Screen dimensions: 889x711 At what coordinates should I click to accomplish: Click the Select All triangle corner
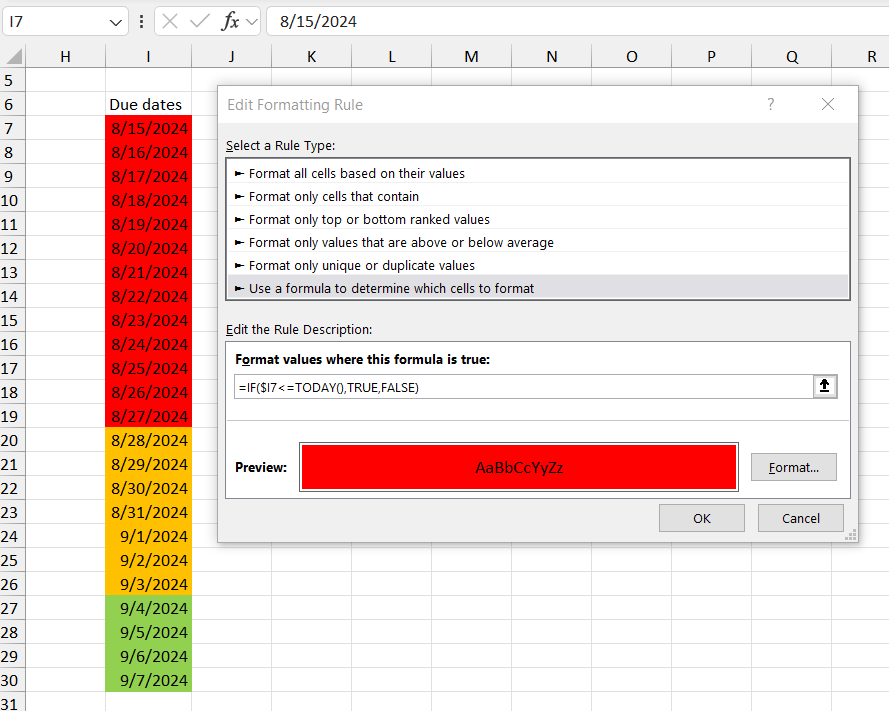[14, 56]
